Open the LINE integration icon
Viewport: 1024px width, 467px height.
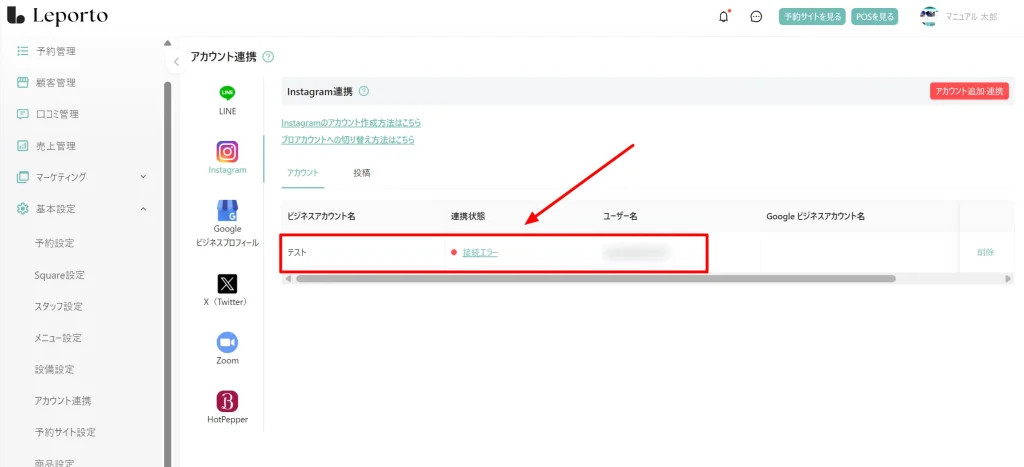pos(227,93)
